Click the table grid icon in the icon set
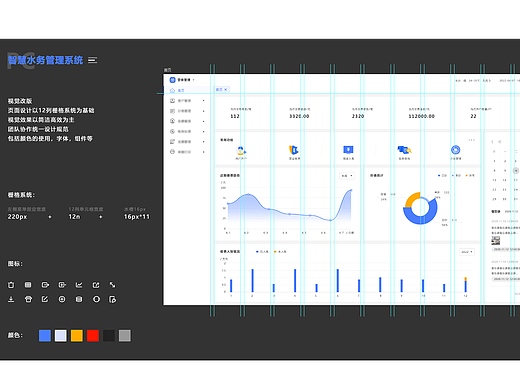This screenshot has width=520, height=390. tap(28, 285)
